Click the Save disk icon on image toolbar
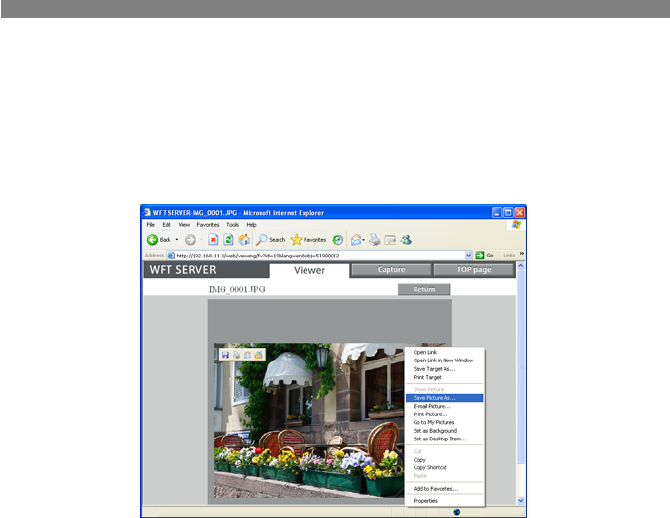The image size is (670, 518). (225, 355)
